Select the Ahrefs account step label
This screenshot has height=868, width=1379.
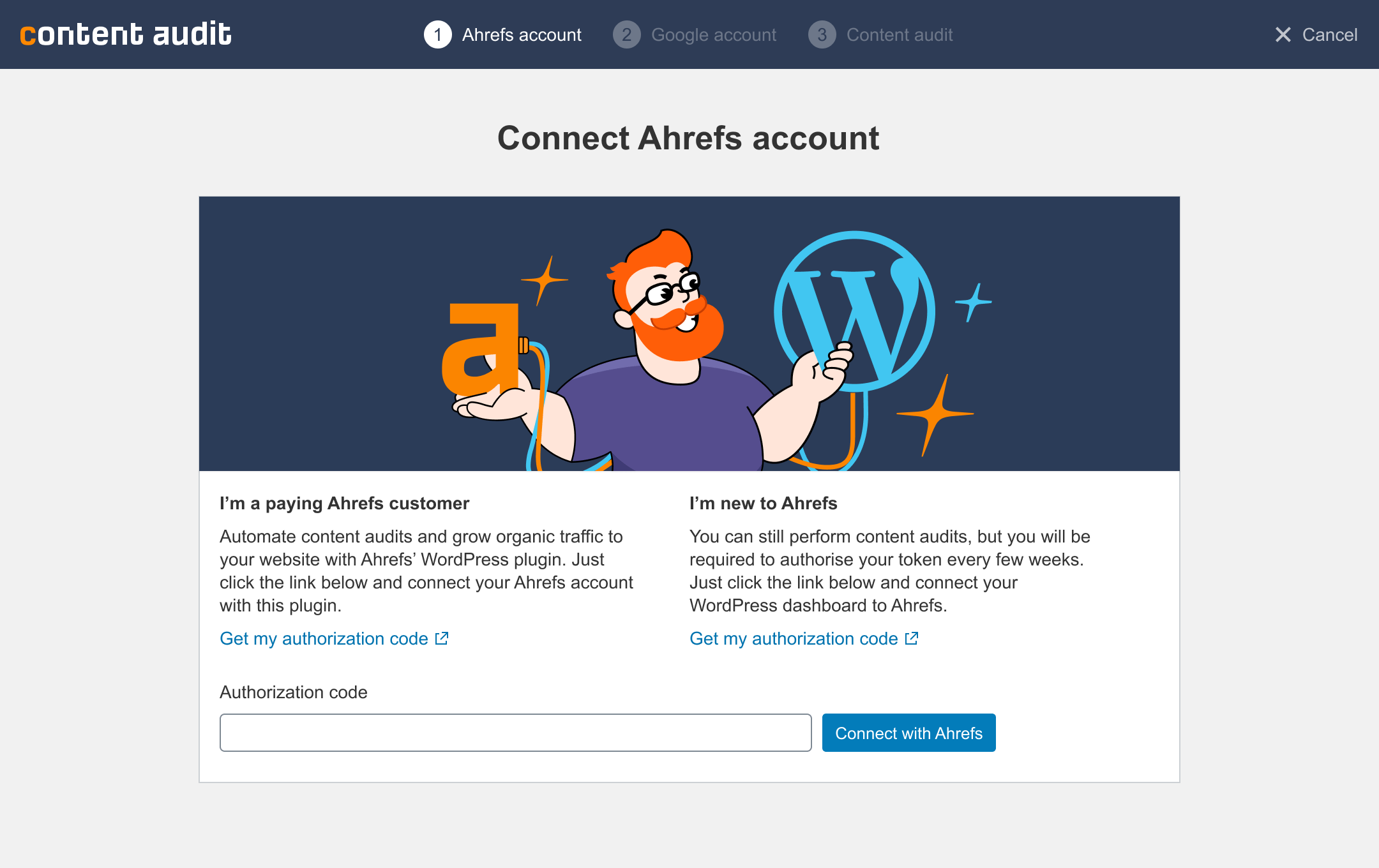pyautogui.click(x=522, y=34)
